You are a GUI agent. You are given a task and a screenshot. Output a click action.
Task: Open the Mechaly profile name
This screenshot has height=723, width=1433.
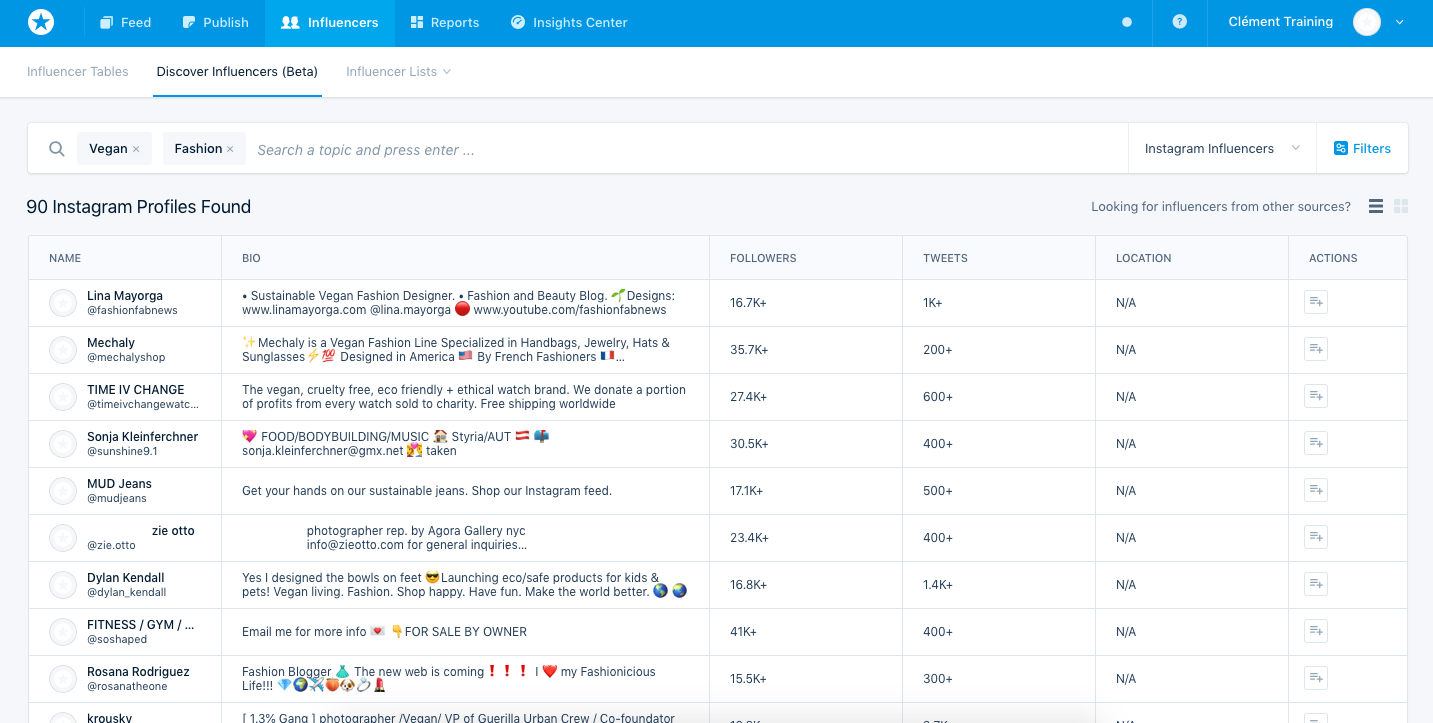[111, 343]
